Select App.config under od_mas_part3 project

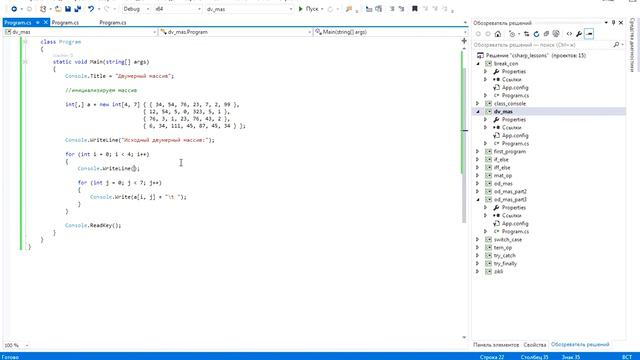click(x=515, y=224)
